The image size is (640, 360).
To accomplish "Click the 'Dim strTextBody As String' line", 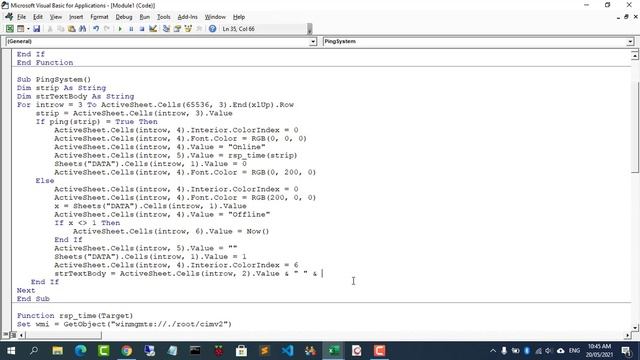I will pos(76,96).
